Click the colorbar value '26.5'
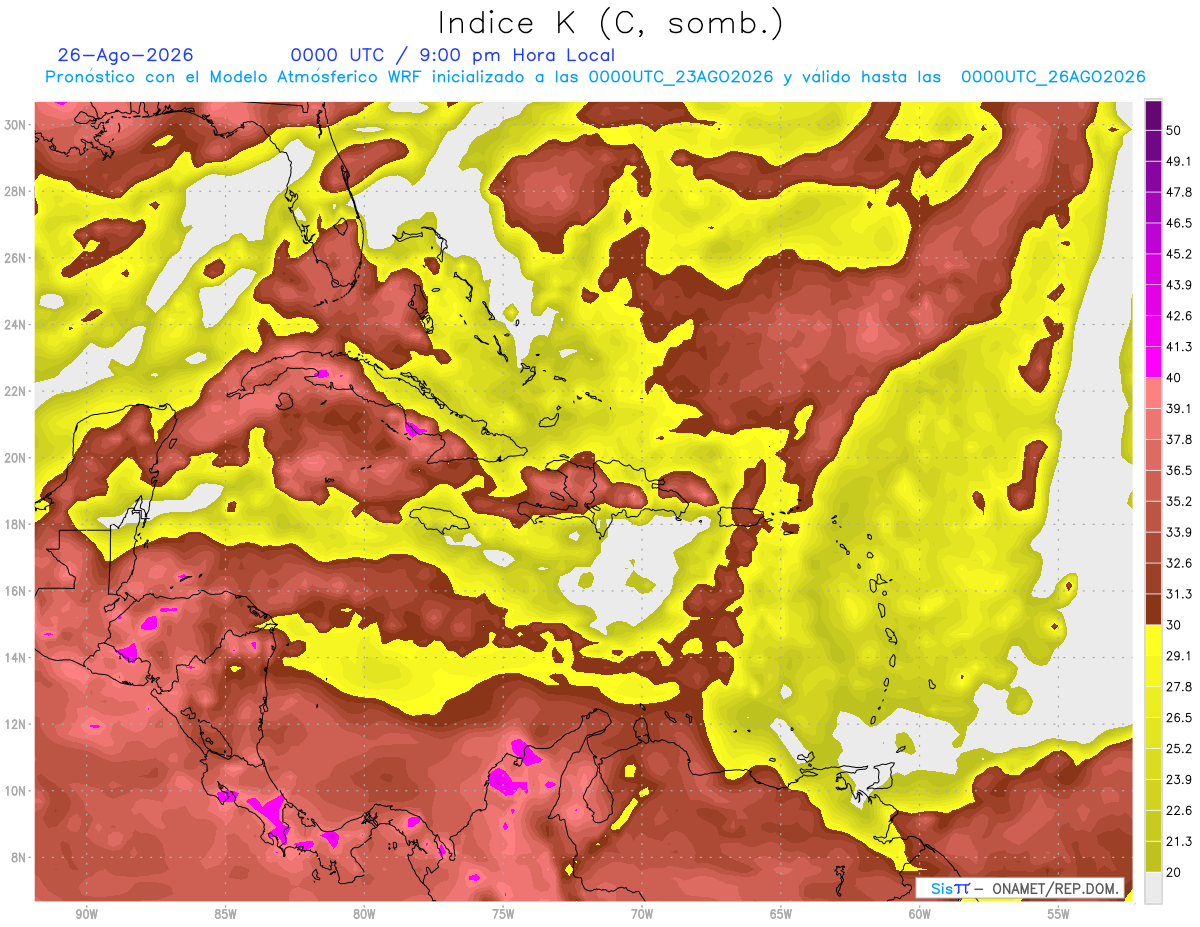 point(1179,718)
